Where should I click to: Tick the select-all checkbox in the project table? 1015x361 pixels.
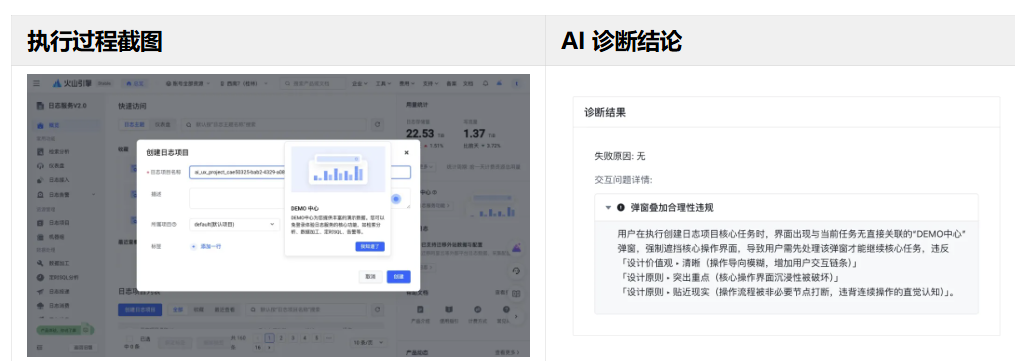point(128,338)
